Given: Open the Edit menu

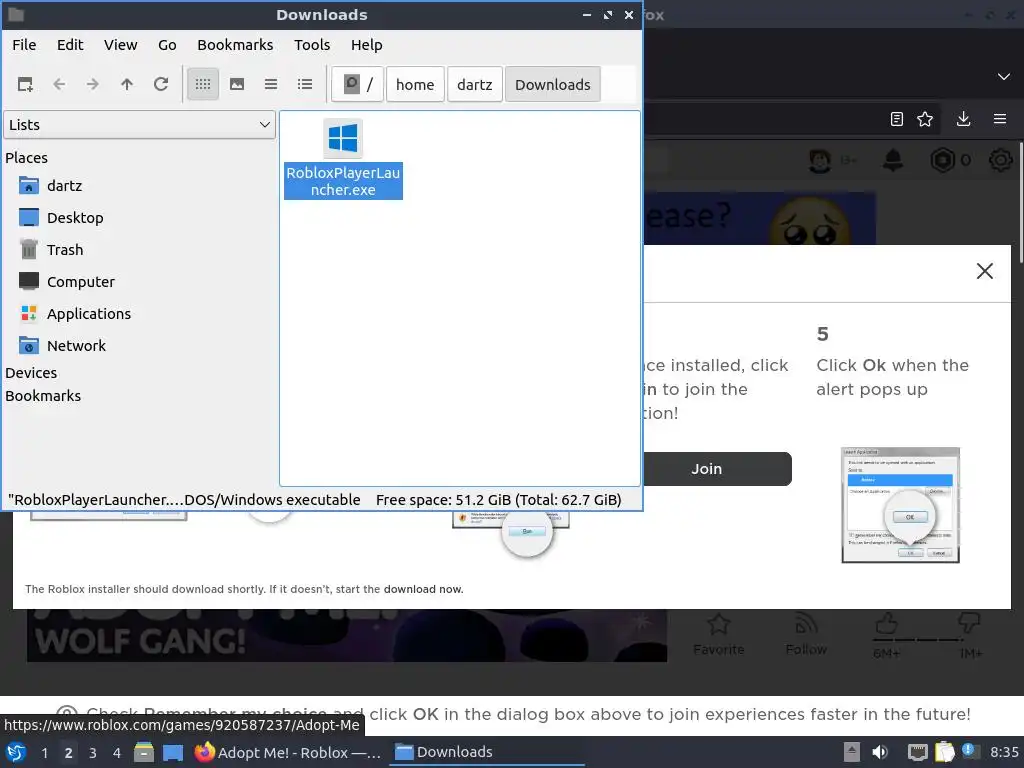Looking at the screenshot, I should tap(70, 45).
